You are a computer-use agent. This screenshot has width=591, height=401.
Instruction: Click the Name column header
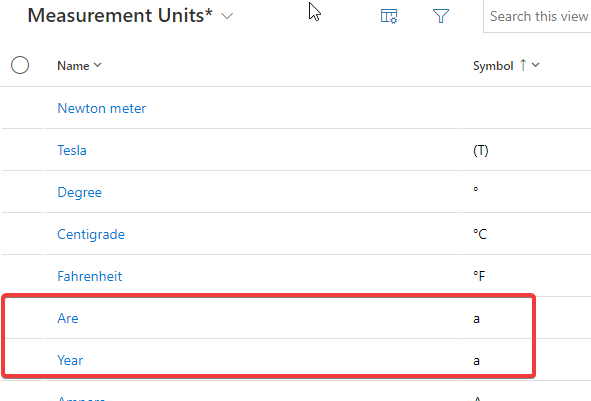click(73, 66)
